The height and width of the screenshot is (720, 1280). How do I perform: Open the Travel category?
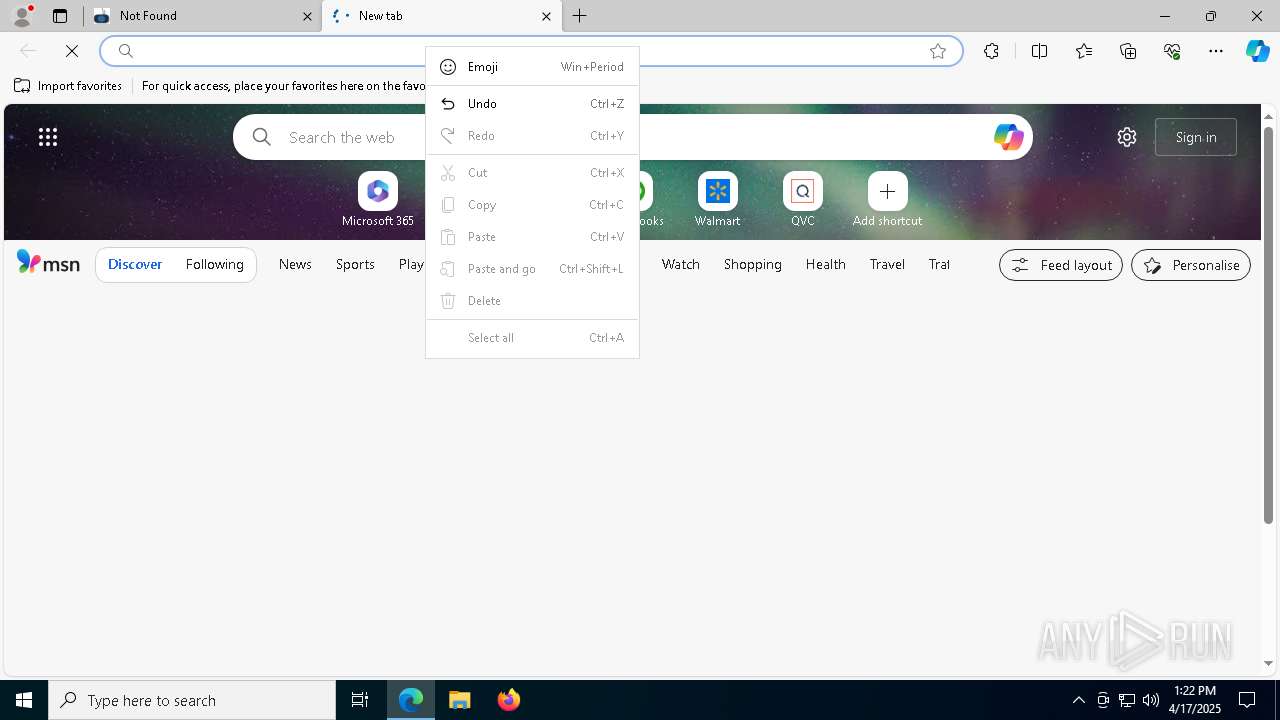point(887,264)
